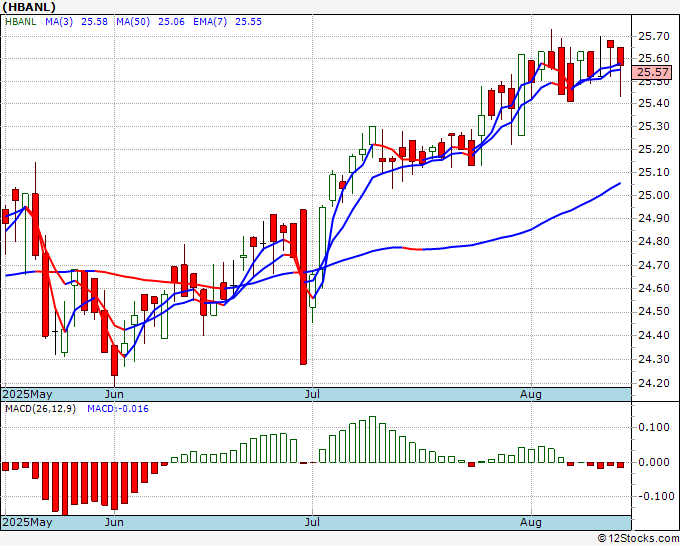Click the 25.00 price axis label
The image size is (680, 546).
coord(654,196)
